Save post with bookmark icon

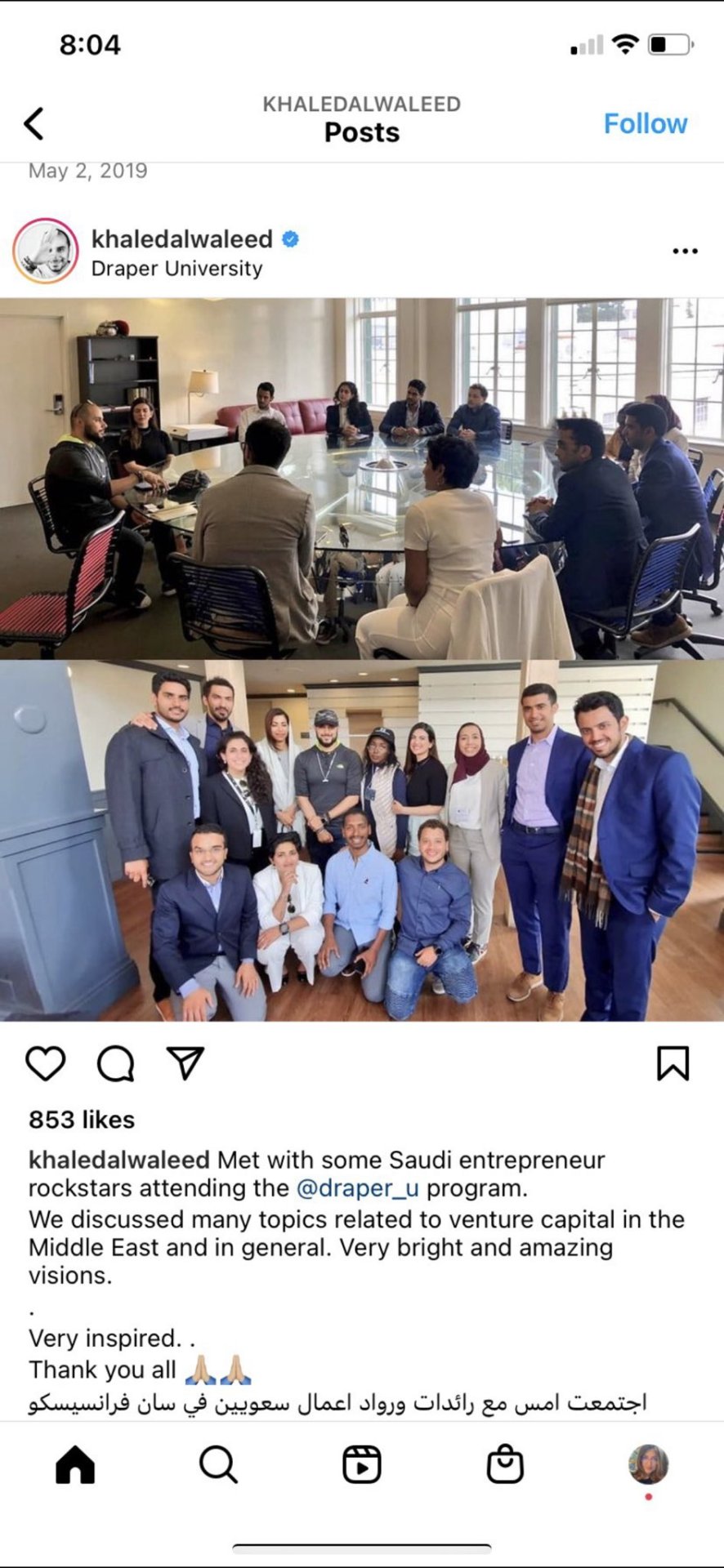click(x=673, y=1063)
